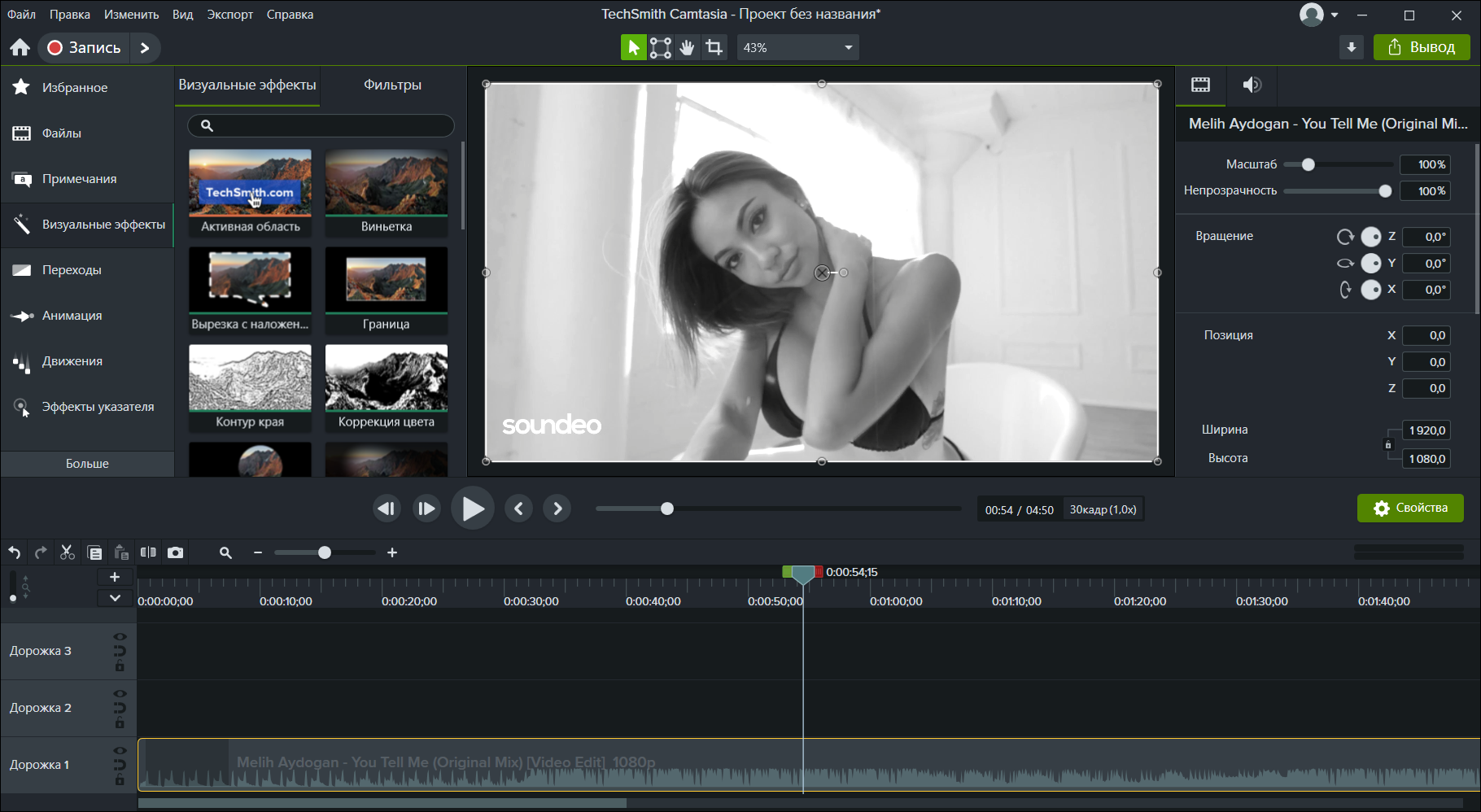Click the undo arrow in timeline toolbar
This screenshot has width=1481, height=812.
(15, 552)
